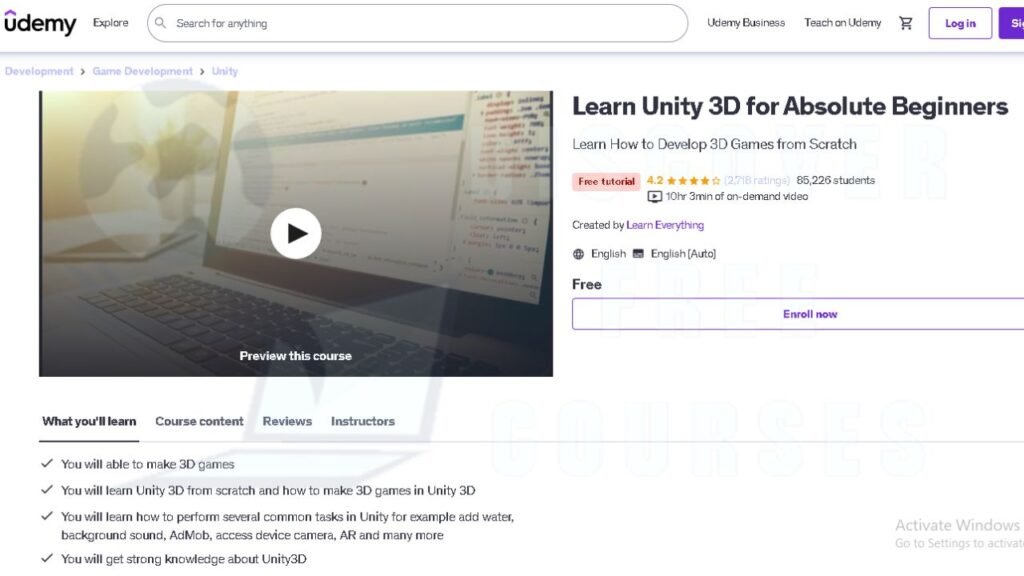Open the Udemy home logo

pos(40,23)
